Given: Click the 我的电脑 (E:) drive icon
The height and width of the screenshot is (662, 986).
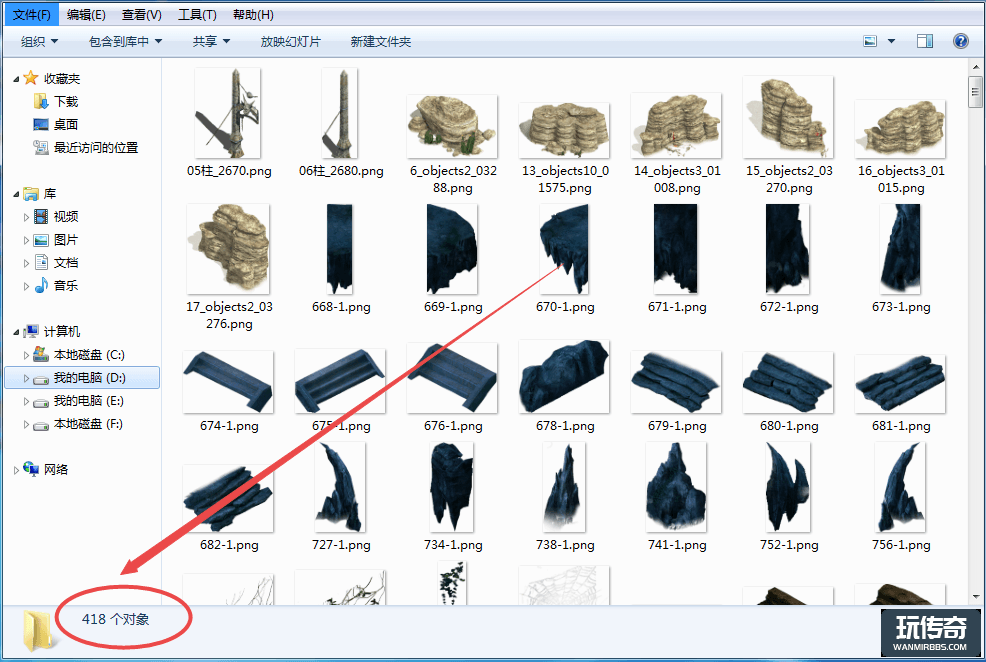Looking at the screenshot, I should 41,402.
